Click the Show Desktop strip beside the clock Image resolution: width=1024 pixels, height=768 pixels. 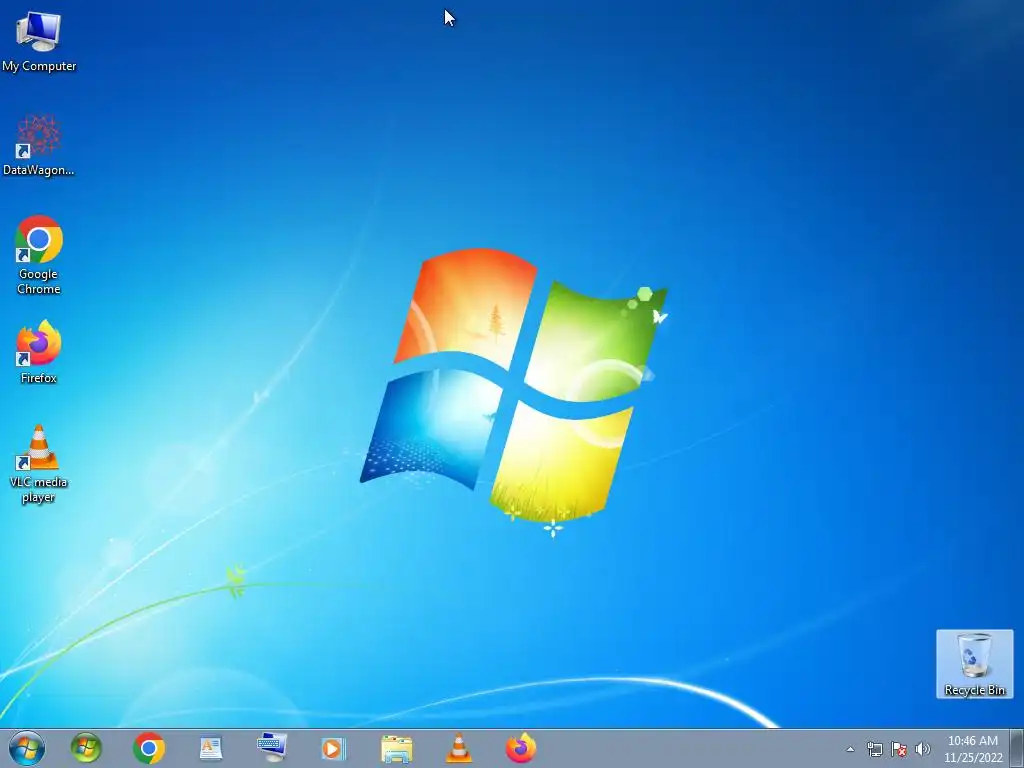point(1016,748)
